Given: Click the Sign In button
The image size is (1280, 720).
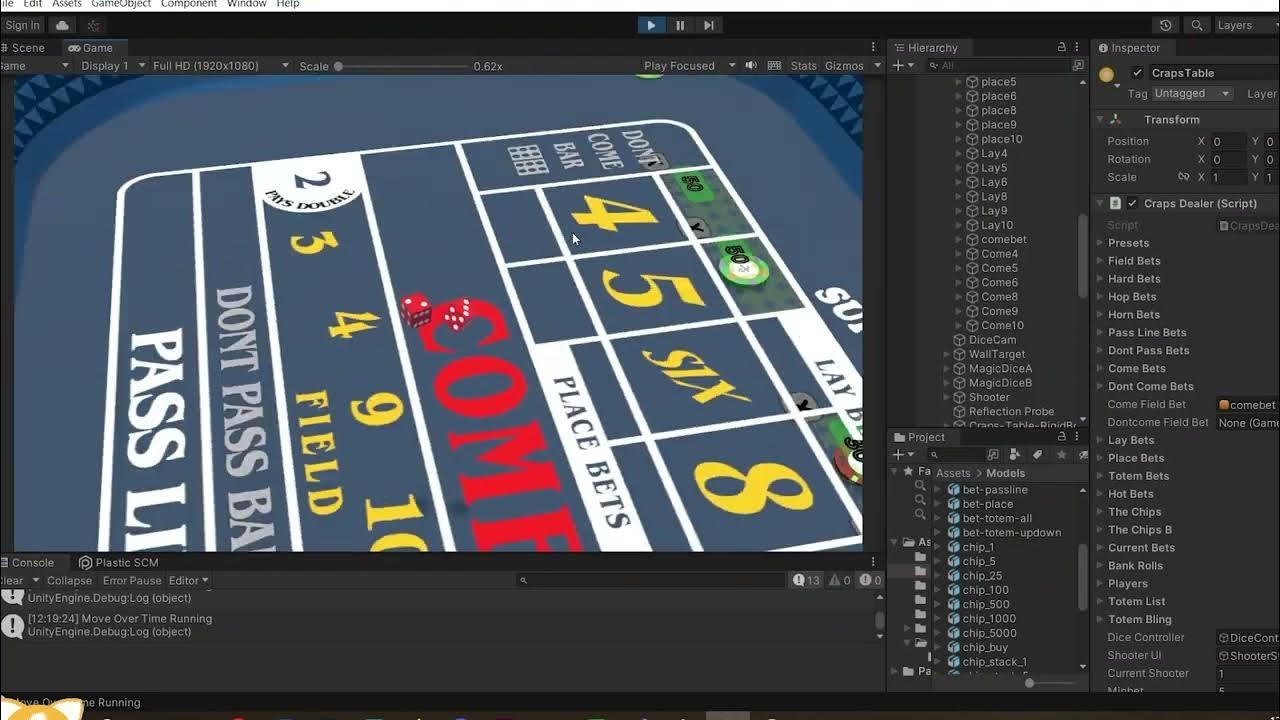Looking at the screenshot, I should [22, 25].
